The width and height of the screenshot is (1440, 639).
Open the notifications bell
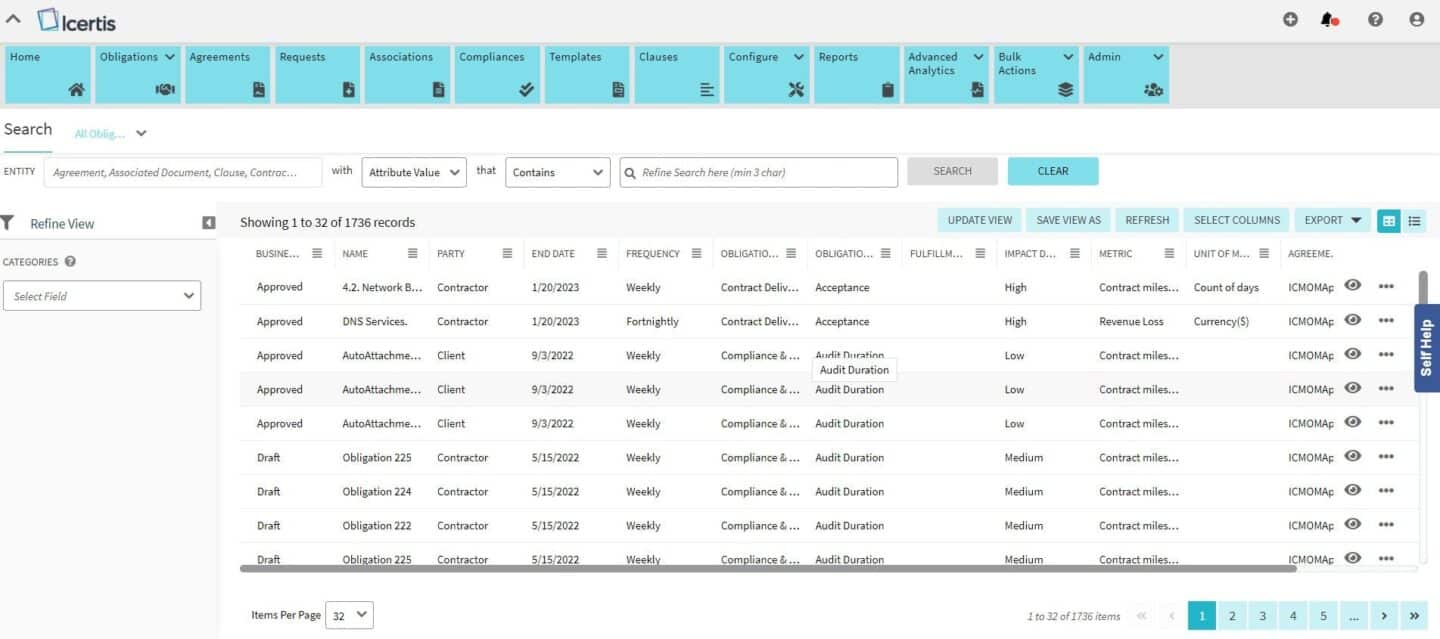click(x=1329, y=19)
